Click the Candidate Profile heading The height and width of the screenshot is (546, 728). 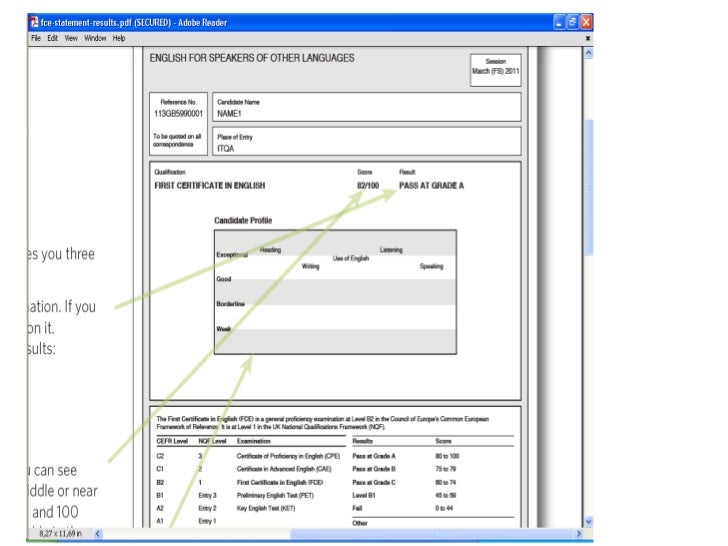click(x=243, y=221)
